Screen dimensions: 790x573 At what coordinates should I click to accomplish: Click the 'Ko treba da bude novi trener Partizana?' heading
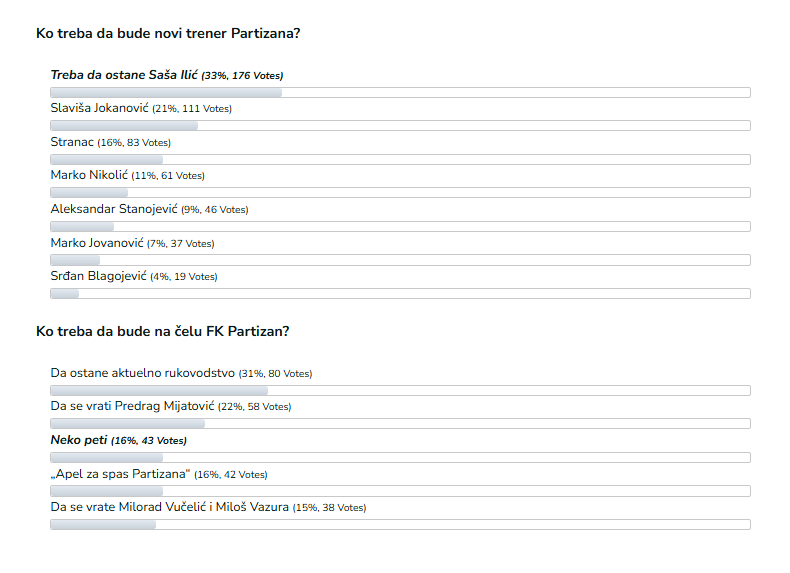point(168,33)
